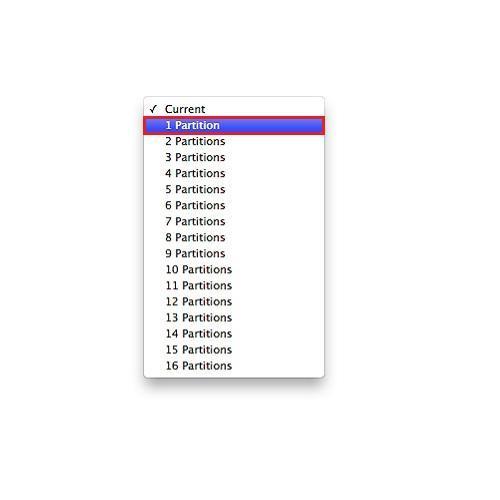Select 8 Partitions option

pos(234,237)
